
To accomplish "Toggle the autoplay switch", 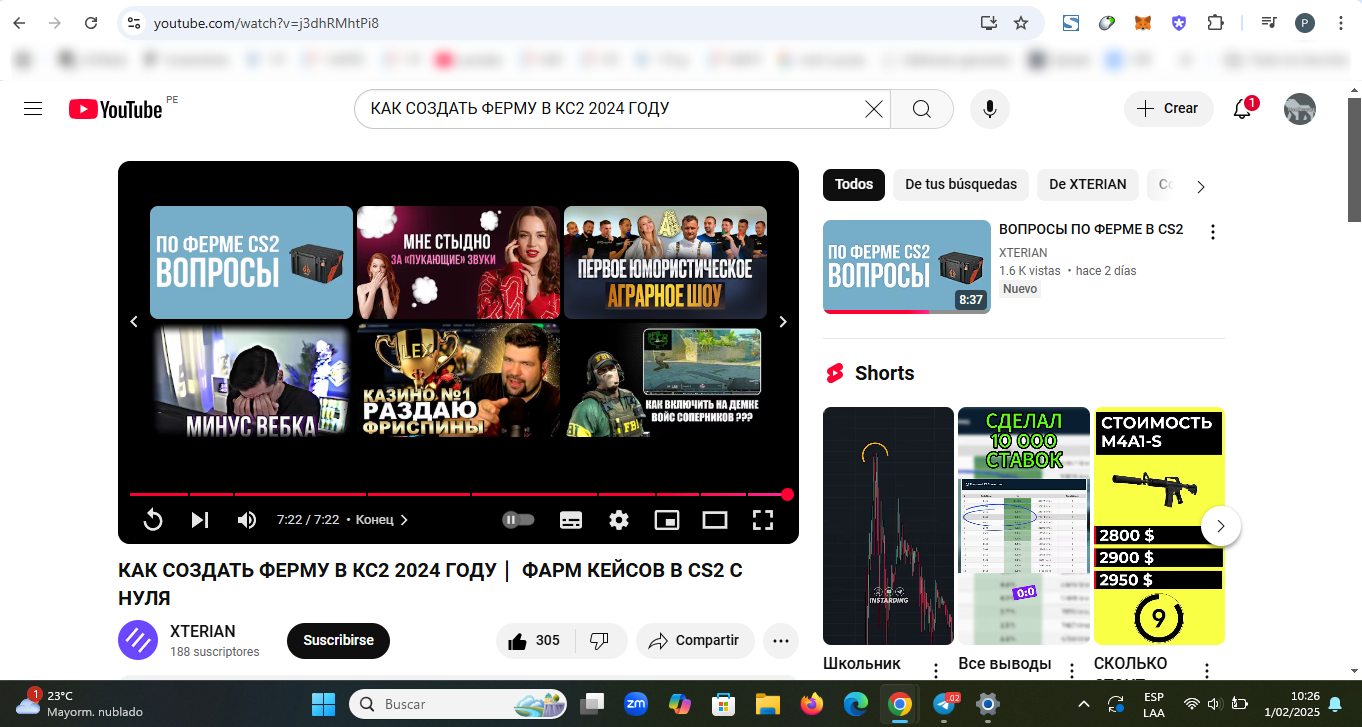I will [518, 520].
